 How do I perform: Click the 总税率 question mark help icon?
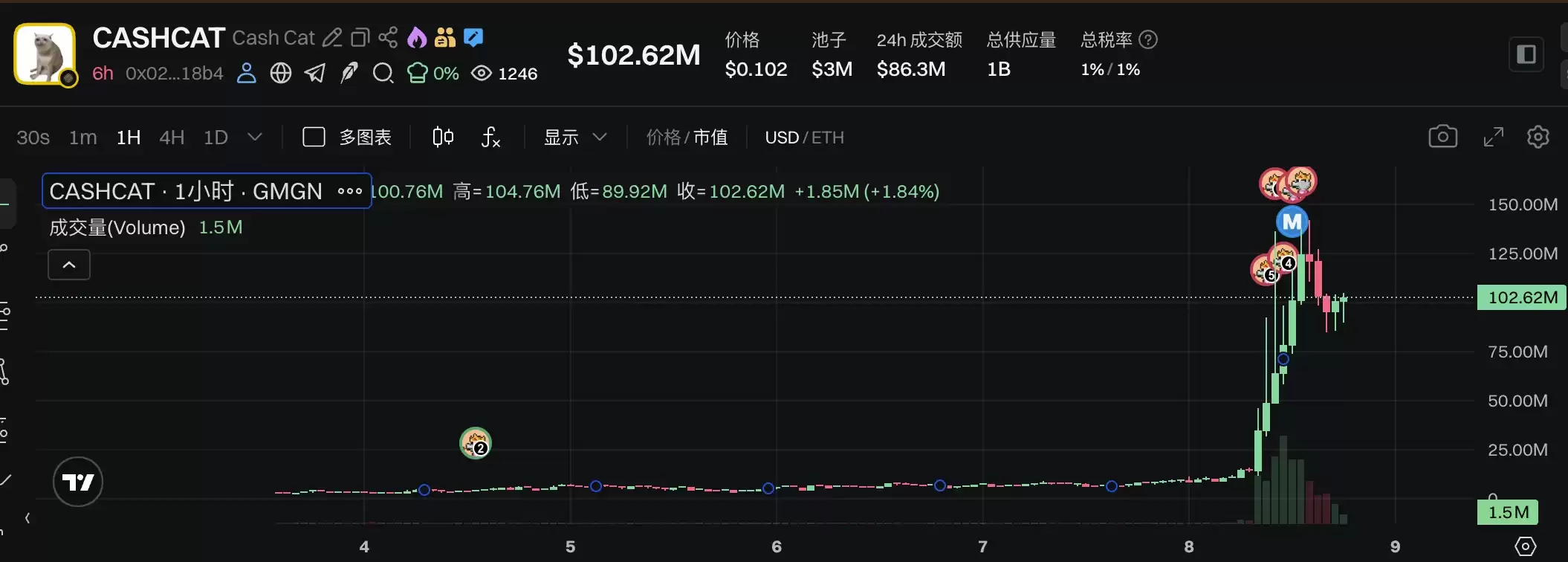coord(1148,39)
